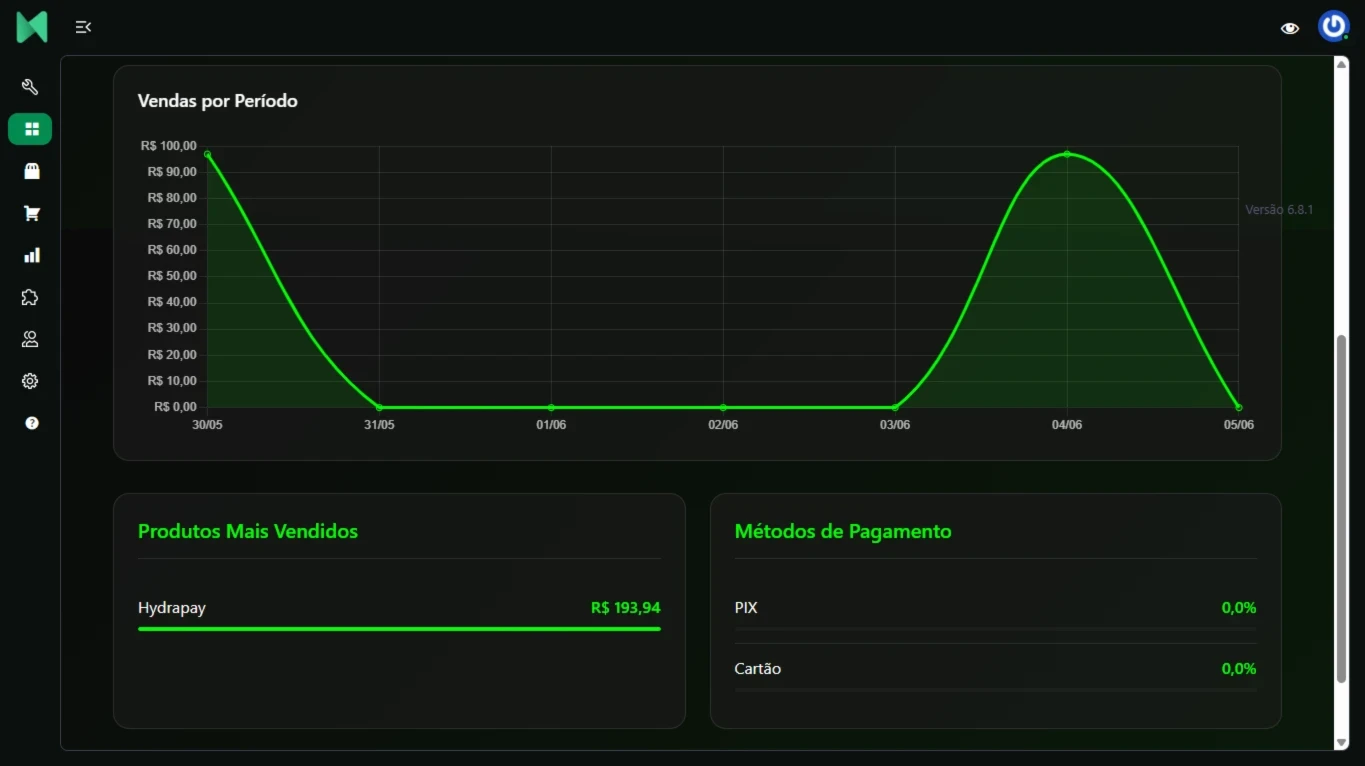Select the PIX payment method row
The image size is (1365, 766).
click(746, 607)
